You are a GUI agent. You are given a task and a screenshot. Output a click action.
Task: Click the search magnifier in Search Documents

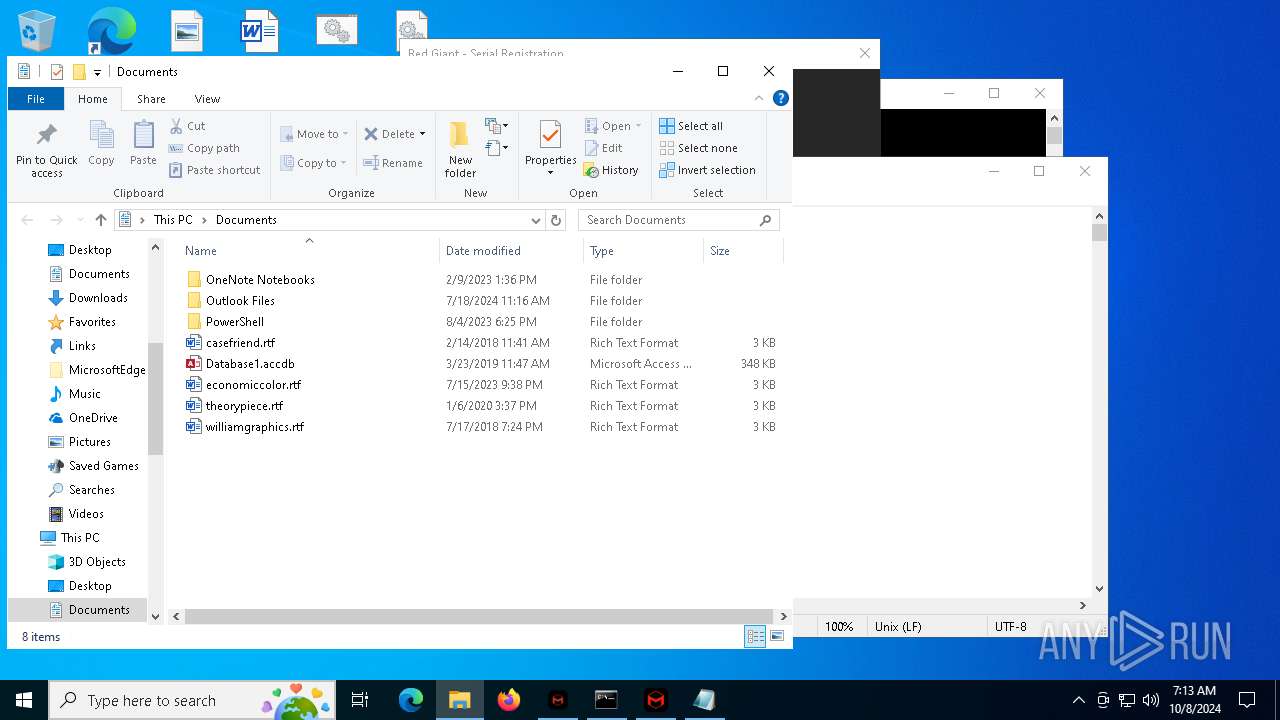click(x=766, y=220)
